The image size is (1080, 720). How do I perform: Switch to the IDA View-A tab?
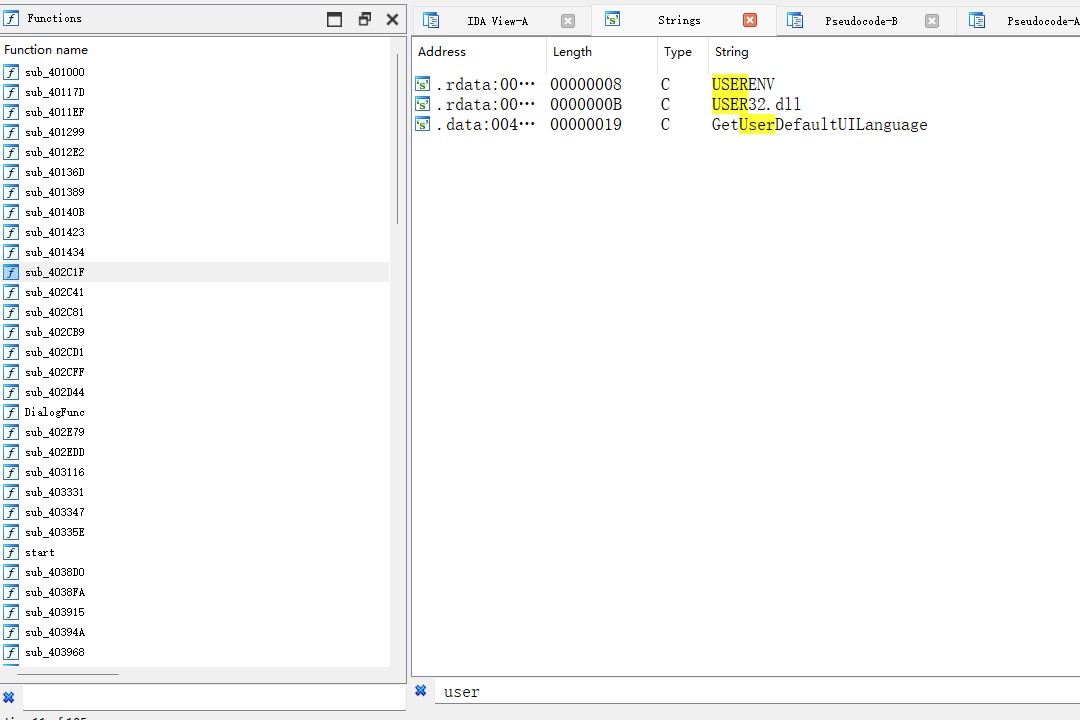tap(497, 21)
